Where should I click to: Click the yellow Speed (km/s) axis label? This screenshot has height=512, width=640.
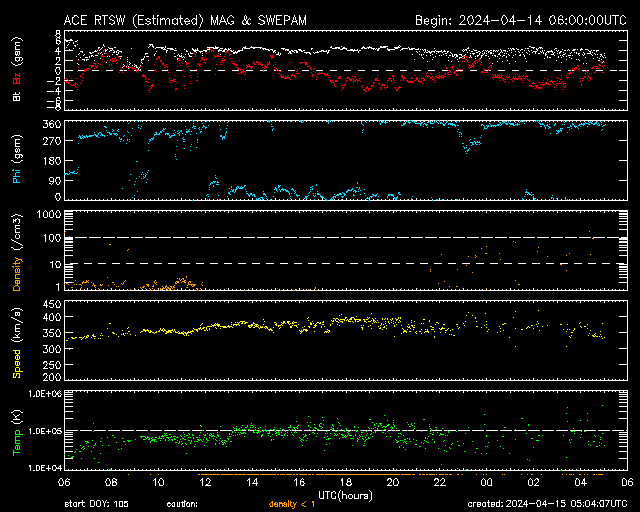[x=17, y=343]
